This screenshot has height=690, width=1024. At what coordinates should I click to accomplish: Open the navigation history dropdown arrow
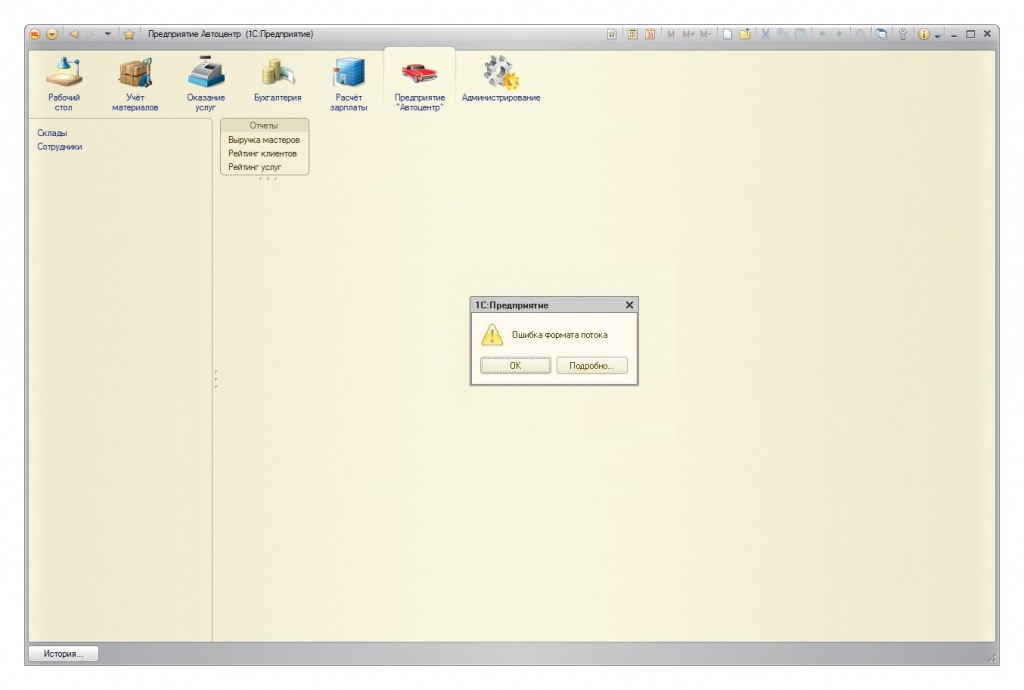(108, 34)
